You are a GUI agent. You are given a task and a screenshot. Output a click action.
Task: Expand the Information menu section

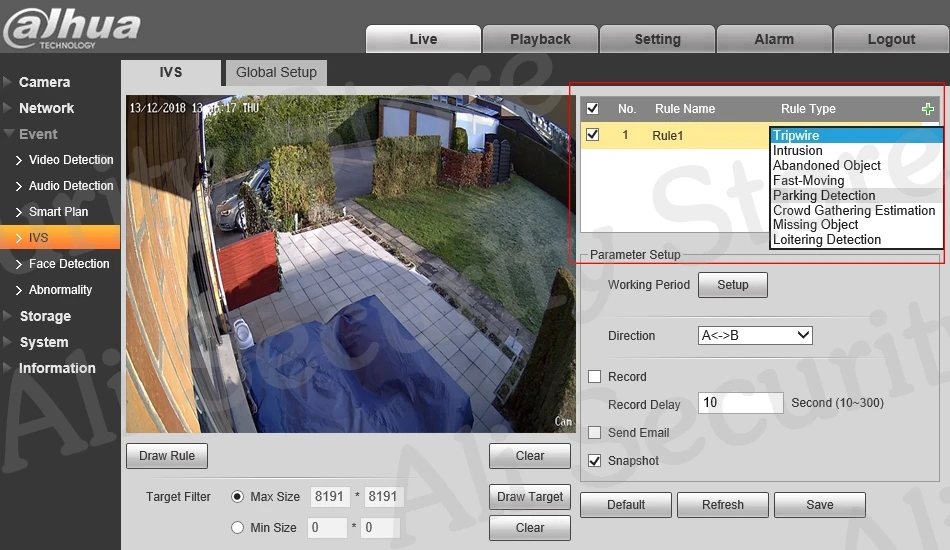(57, 368)
